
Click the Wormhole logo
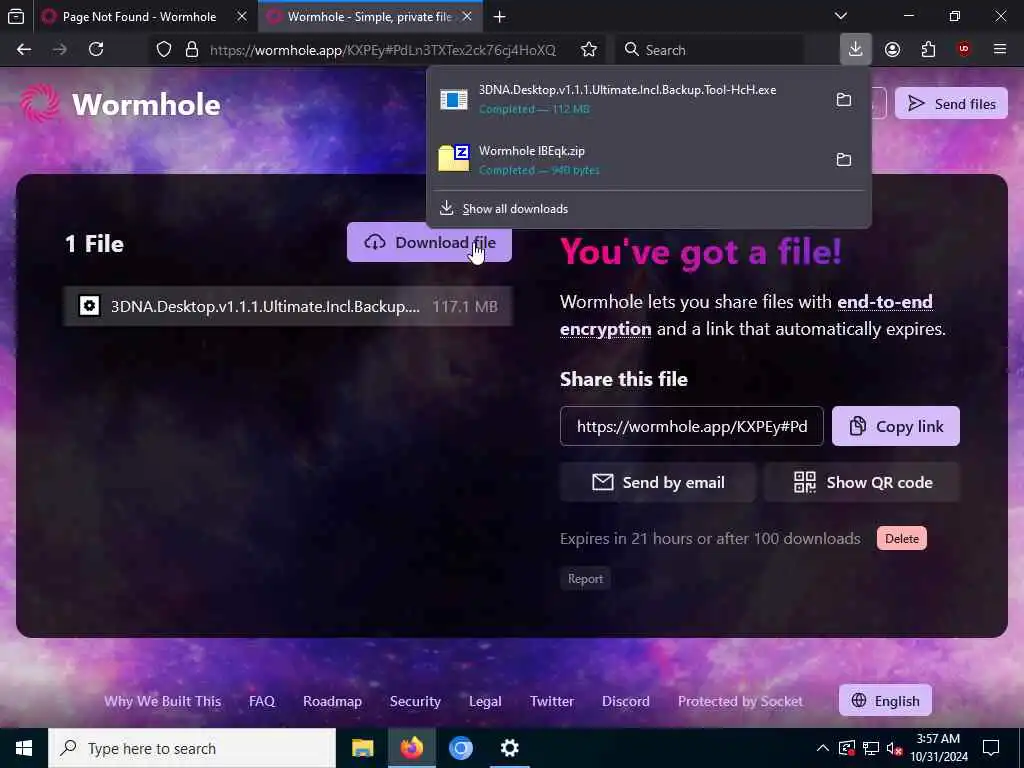pyautogui.click(x=120, y=104)
